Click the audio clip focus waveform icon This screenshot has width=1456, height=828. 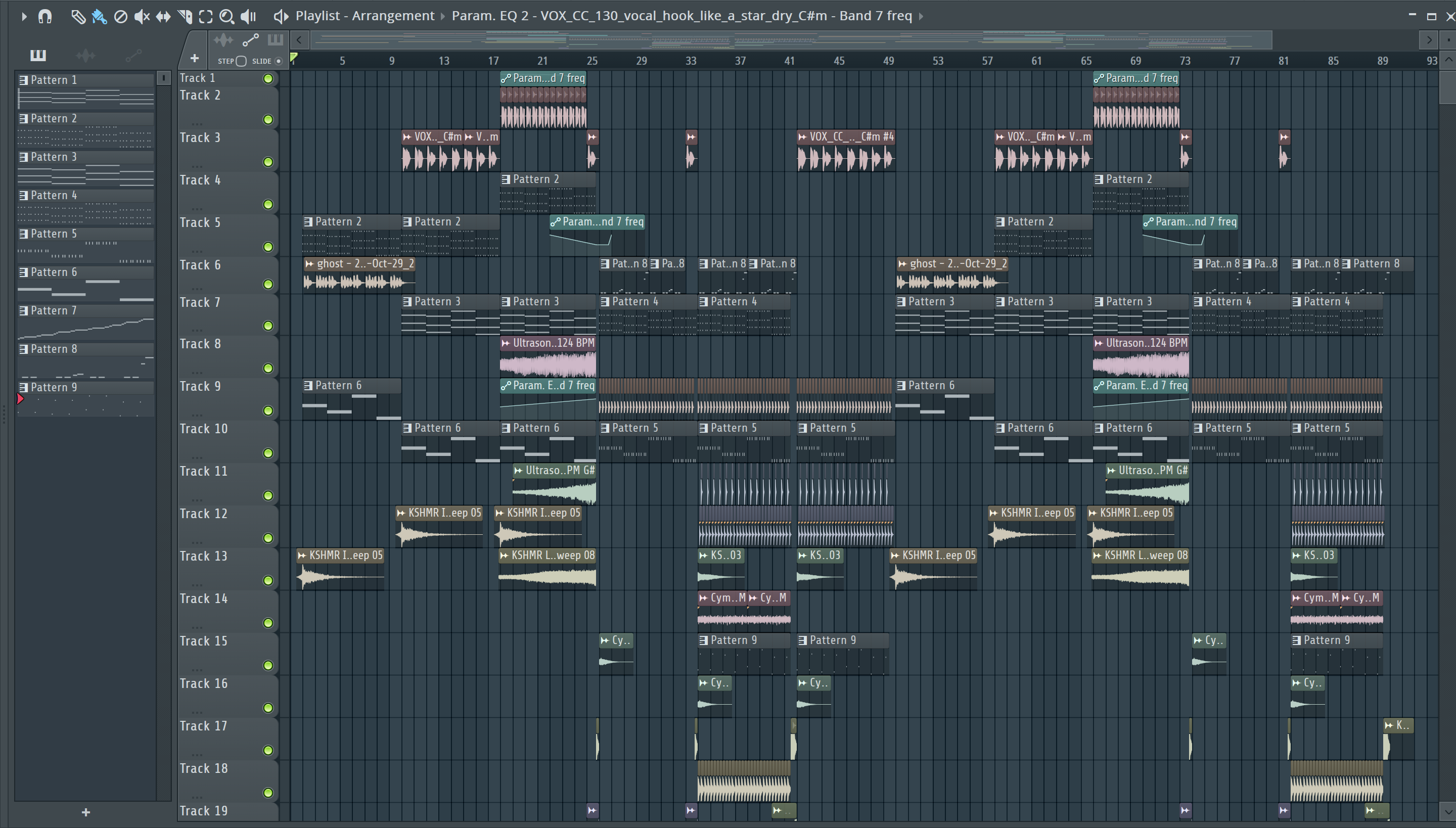(223, 40)
